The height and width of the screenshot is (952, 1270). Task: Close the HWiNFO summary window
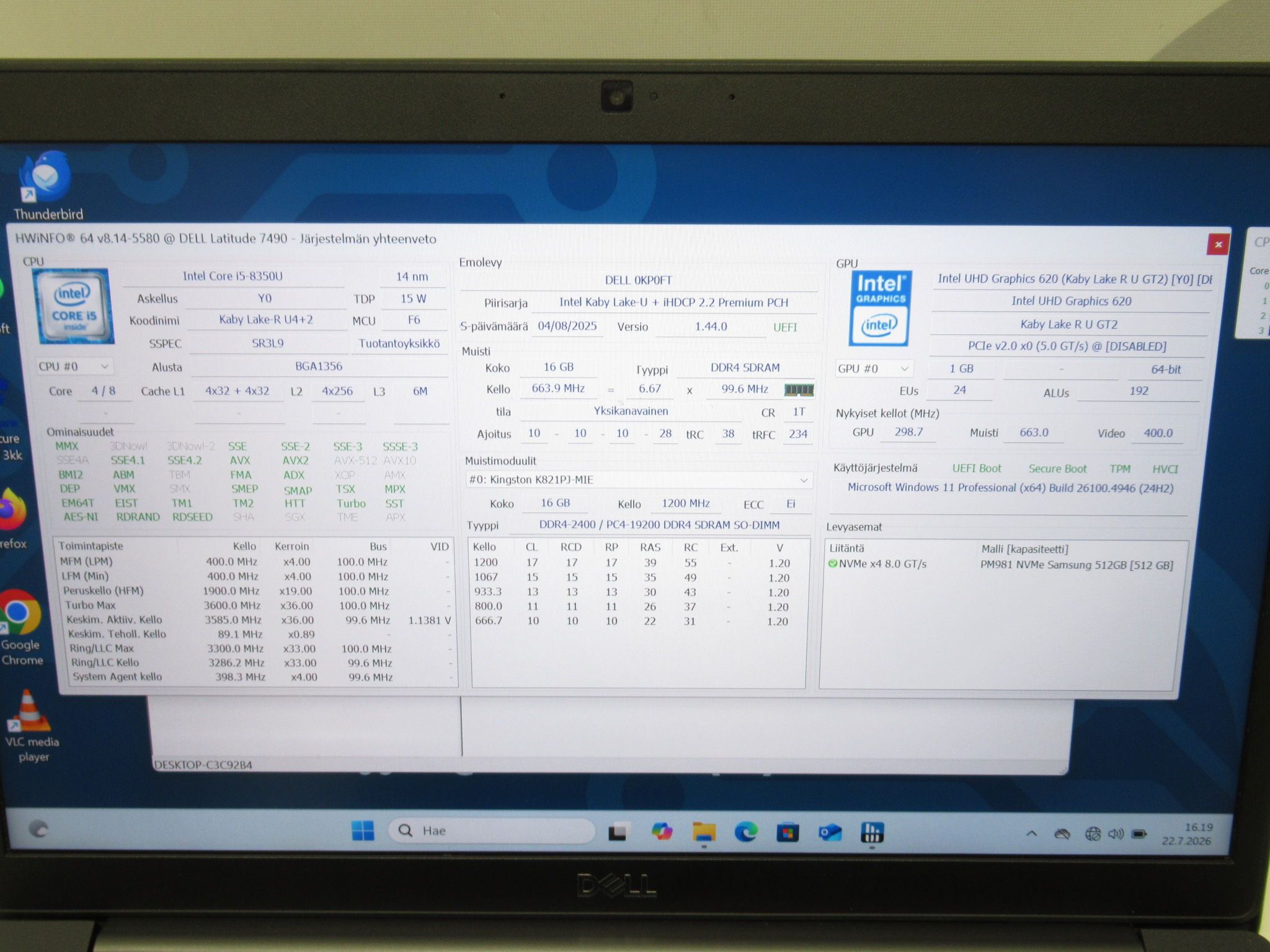(x=1218, y=244)
